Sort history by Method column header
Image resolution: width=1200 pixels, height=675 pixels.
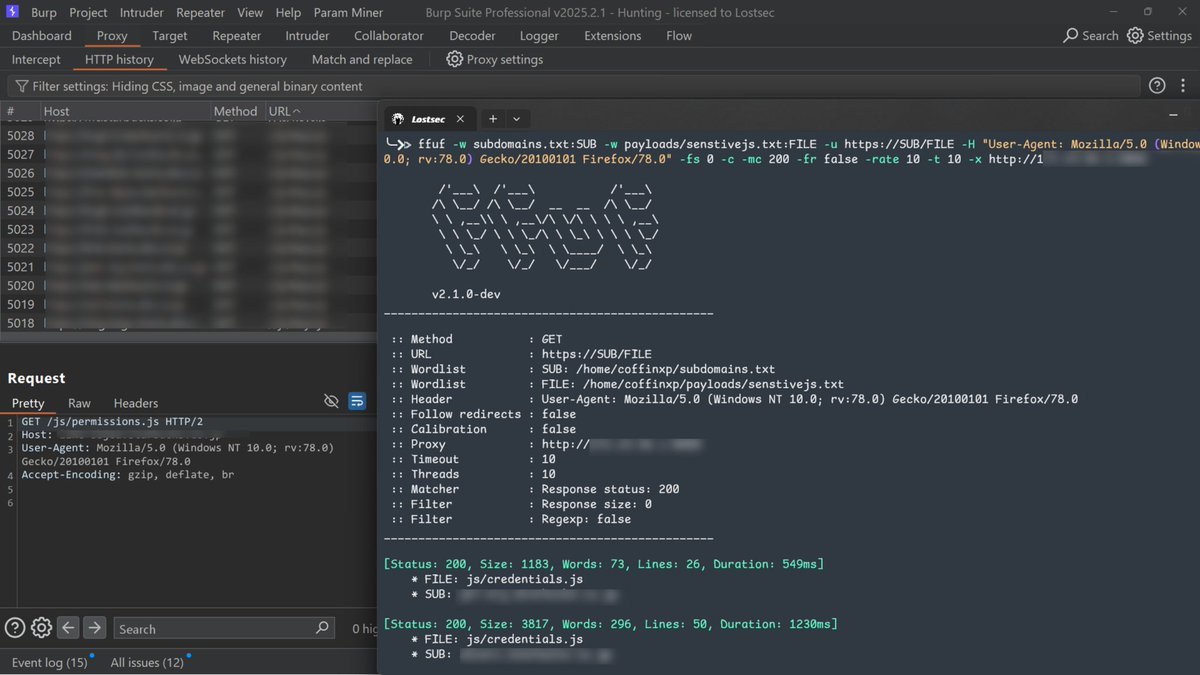238,111
